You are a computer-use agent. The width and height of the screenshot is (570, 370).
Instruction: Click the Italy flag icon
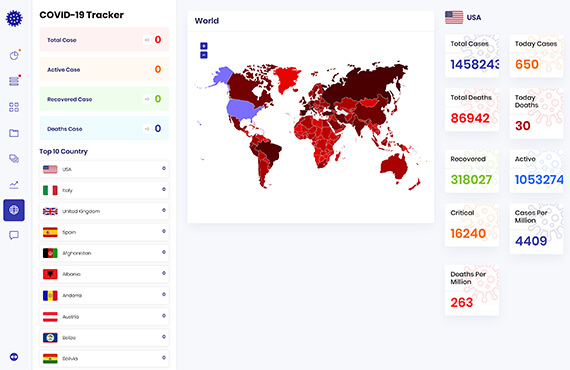coord(50,190)
